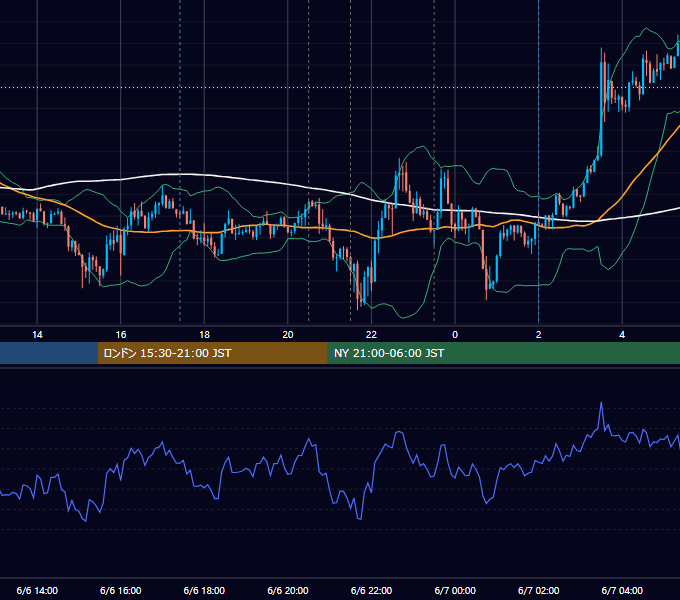Click the '6/7 04:00' date label

(x=622, y=590)
